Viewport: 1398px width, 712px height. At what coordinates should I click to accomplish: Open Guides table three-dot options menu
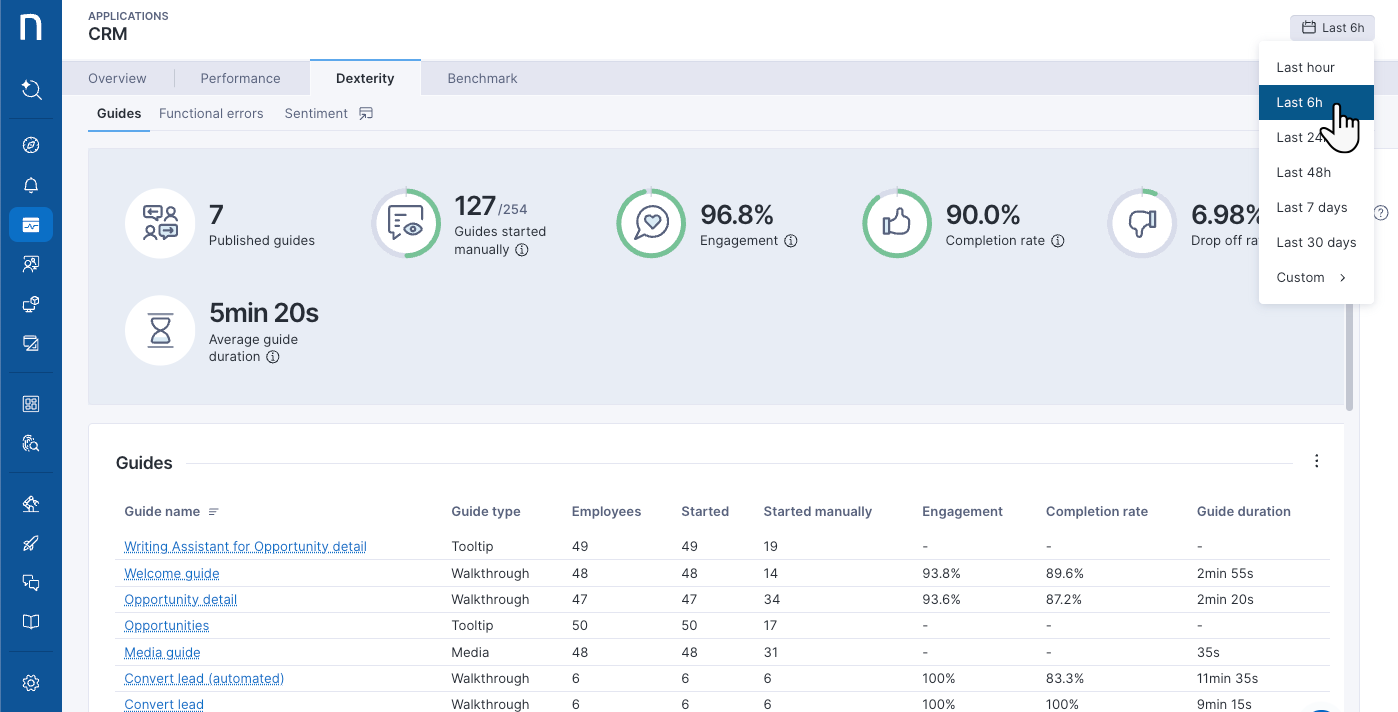tap(1316, 461)
